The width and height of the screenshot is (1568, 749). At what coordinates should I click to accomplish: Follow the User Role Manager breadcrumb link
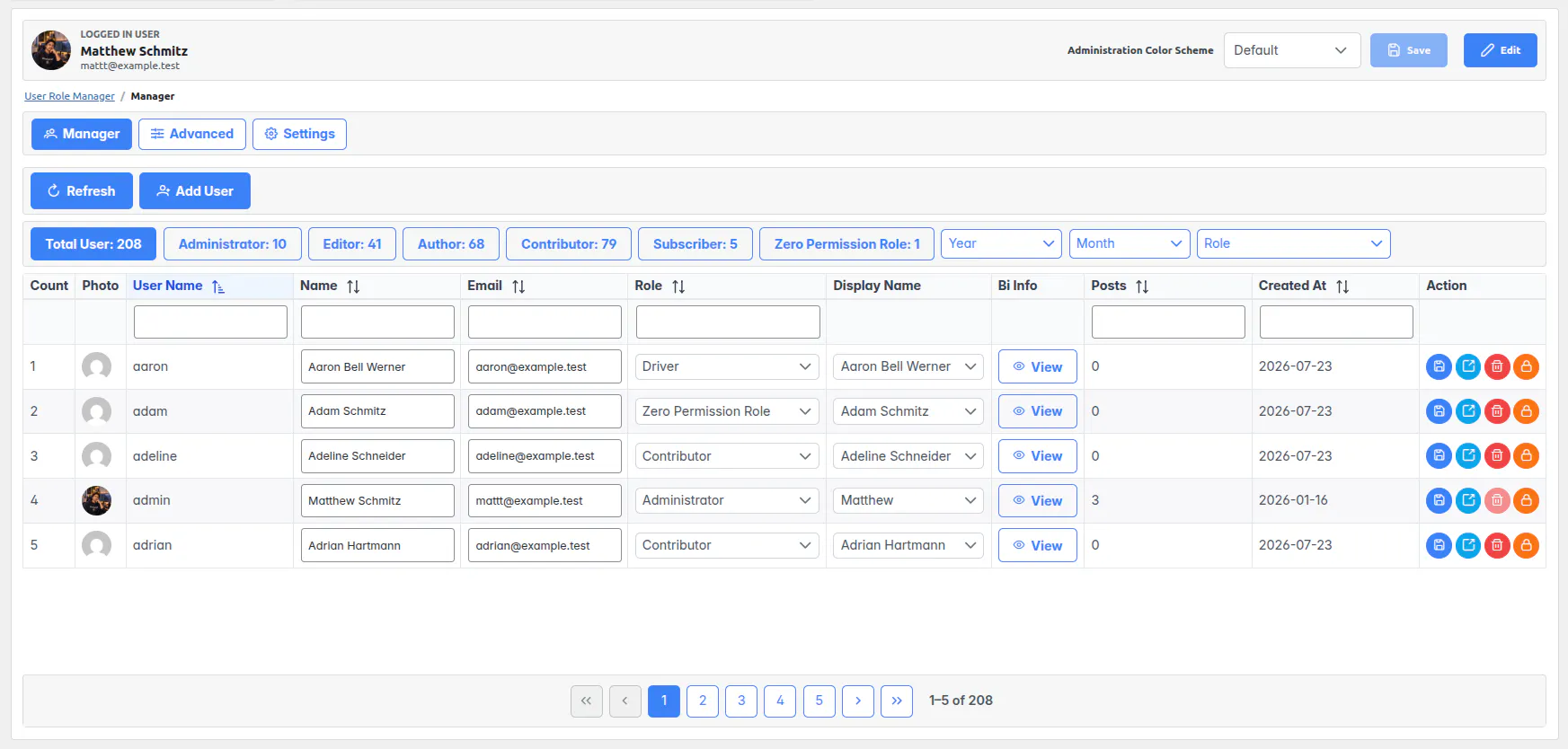tap(69, 96)
